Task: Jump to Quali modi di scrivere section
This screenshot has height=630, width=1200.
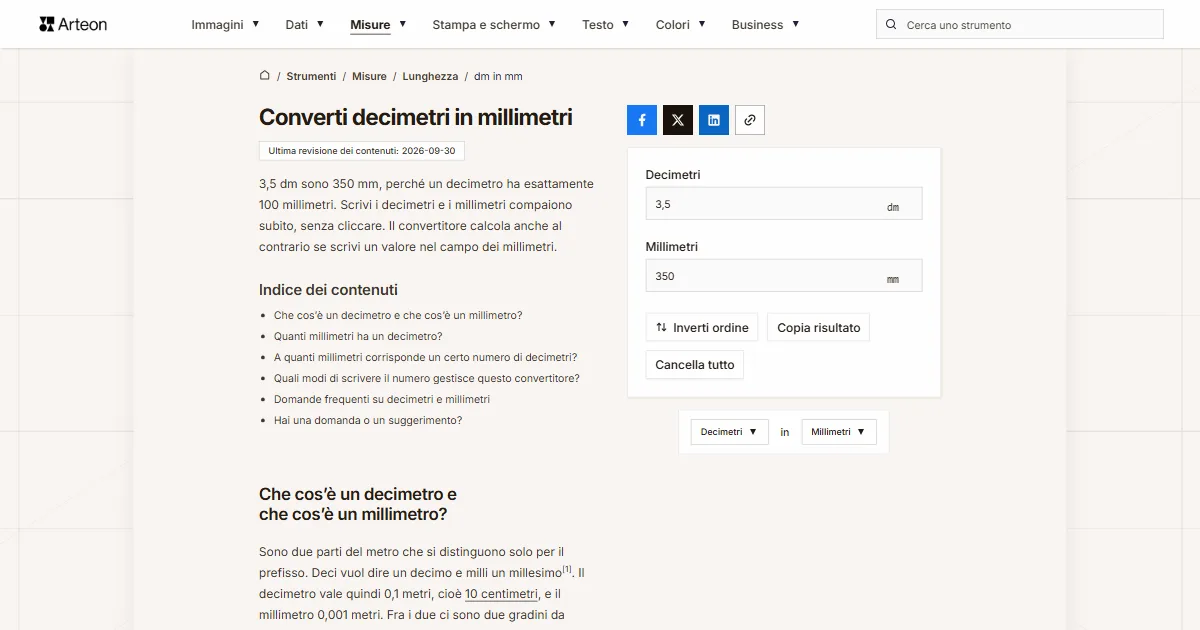Action: point(427,378)
